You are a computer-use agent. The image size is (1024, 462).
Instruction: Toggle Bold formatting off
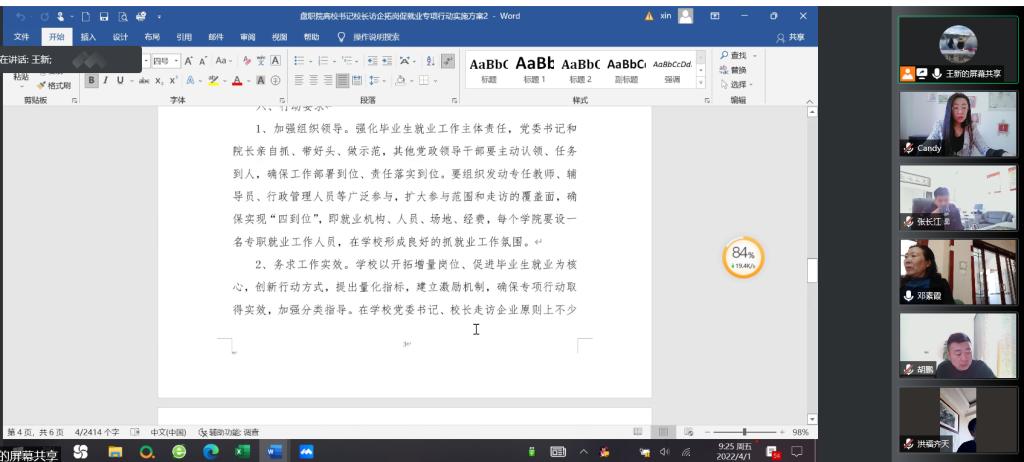91,80
